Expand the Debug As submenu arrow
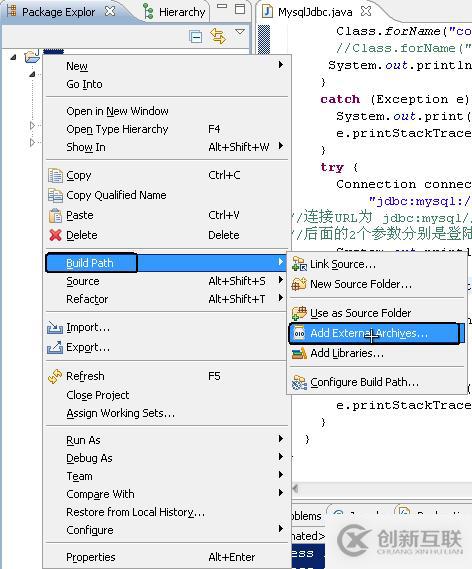This screenshot has width=472, height=569. point(280,456)
